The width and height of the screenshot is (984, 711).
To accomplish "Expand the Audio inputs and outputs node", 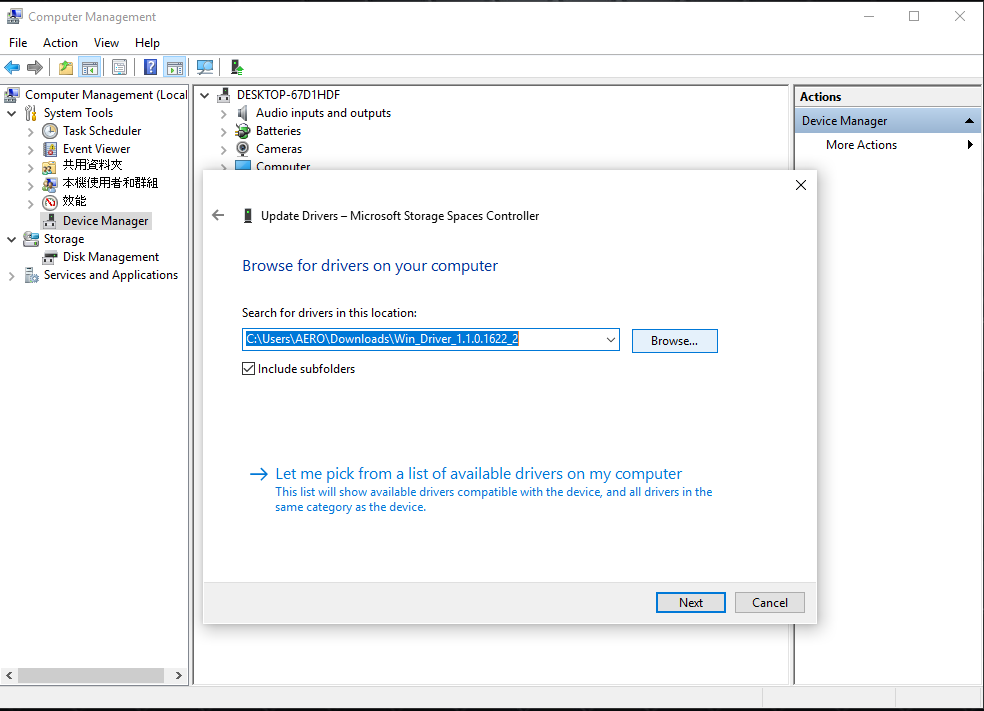I will pyautogui.click(x=223, y=114).
